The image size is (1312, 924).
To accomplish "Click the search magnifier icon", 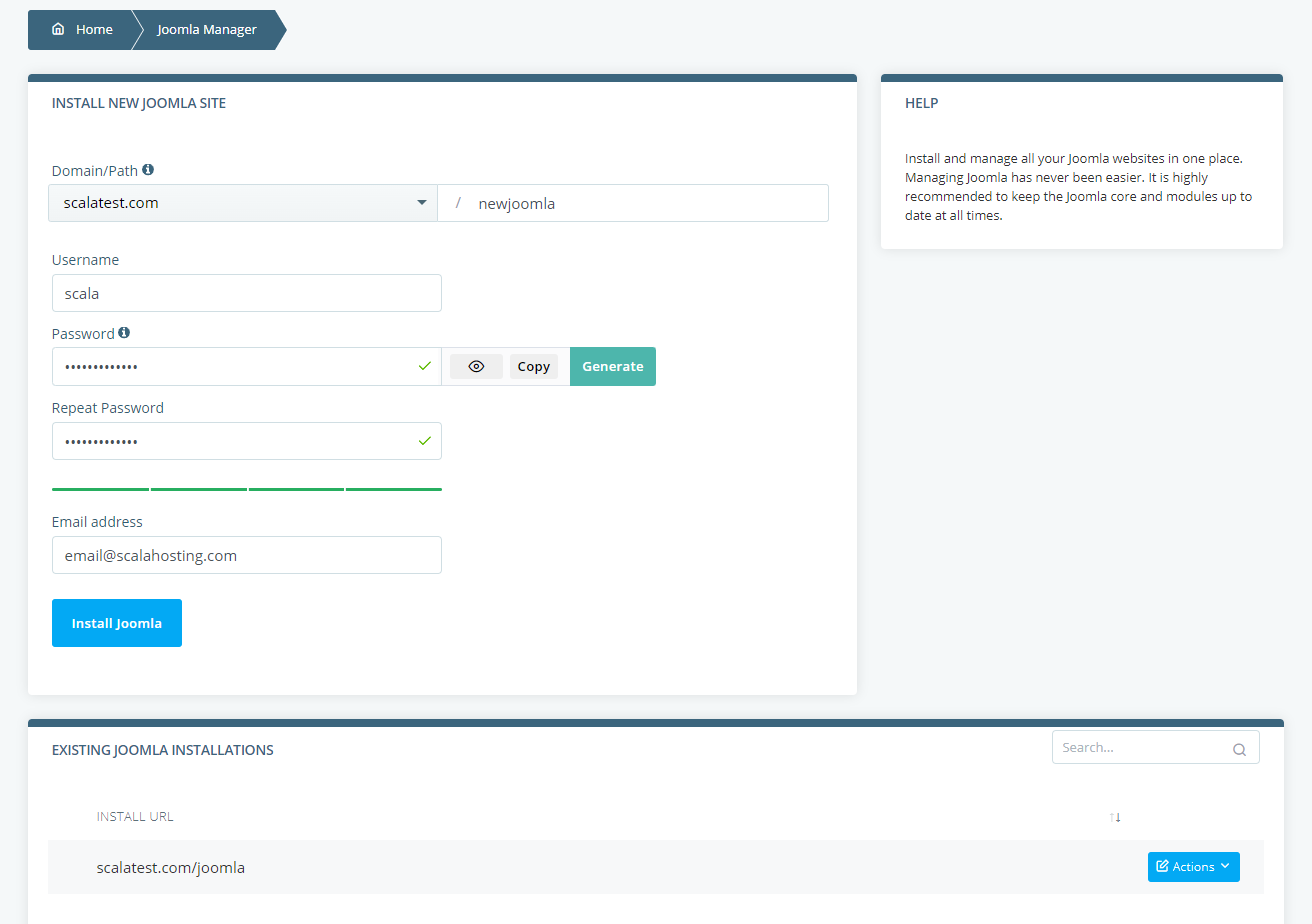I will [1239, 749].
